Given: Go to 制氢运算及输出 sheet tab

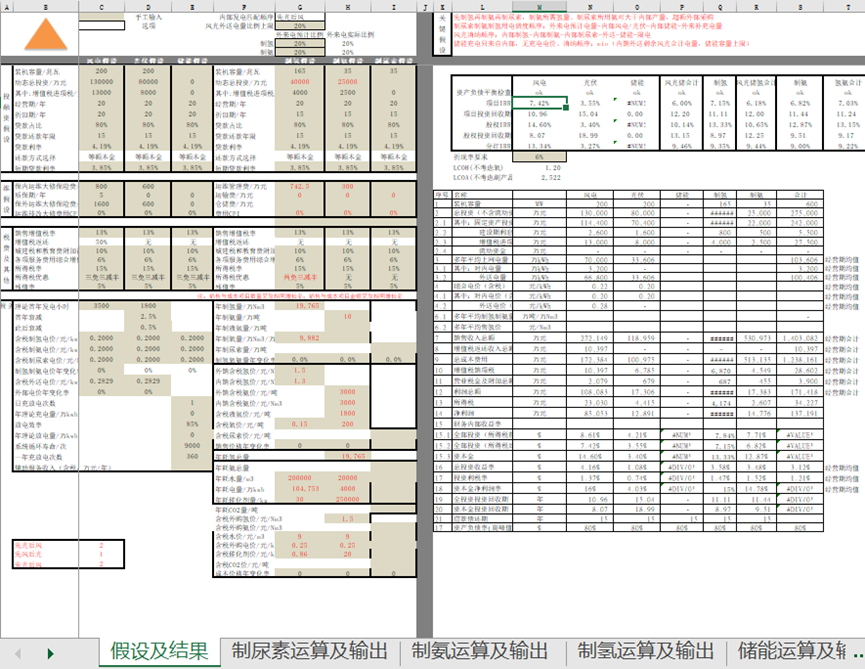Looking at the screenshot, I should 643,652.
